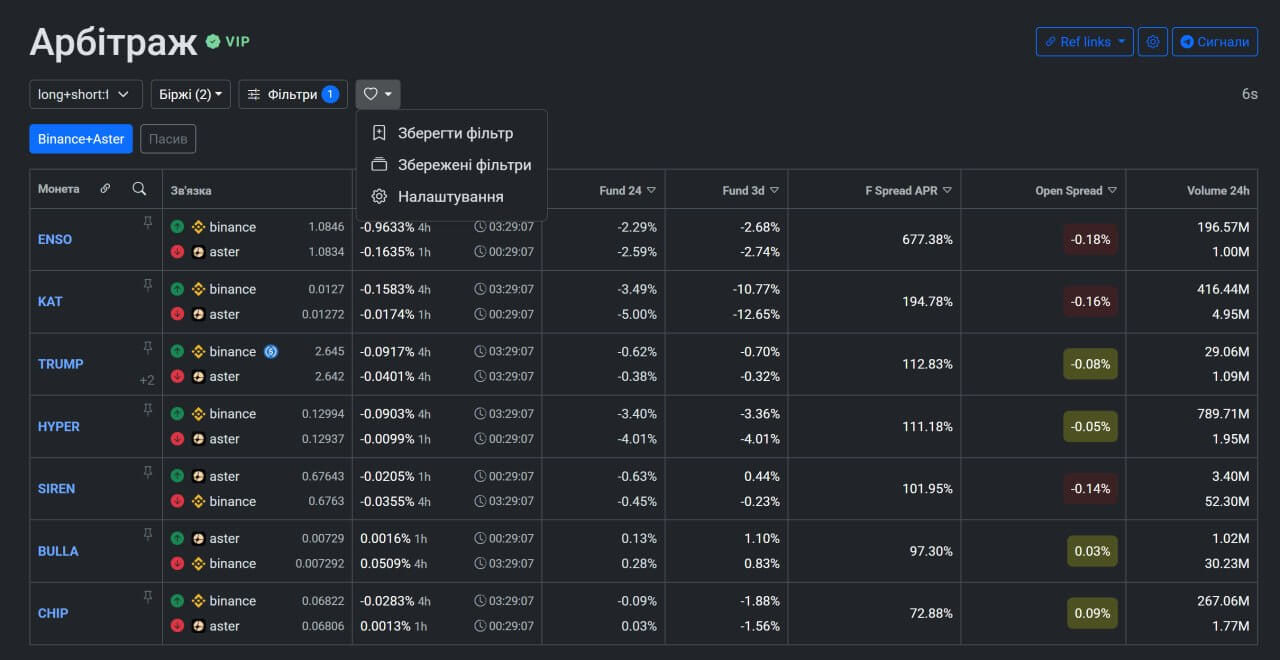
Task: Pin the BULLA row
Action: 148,534
